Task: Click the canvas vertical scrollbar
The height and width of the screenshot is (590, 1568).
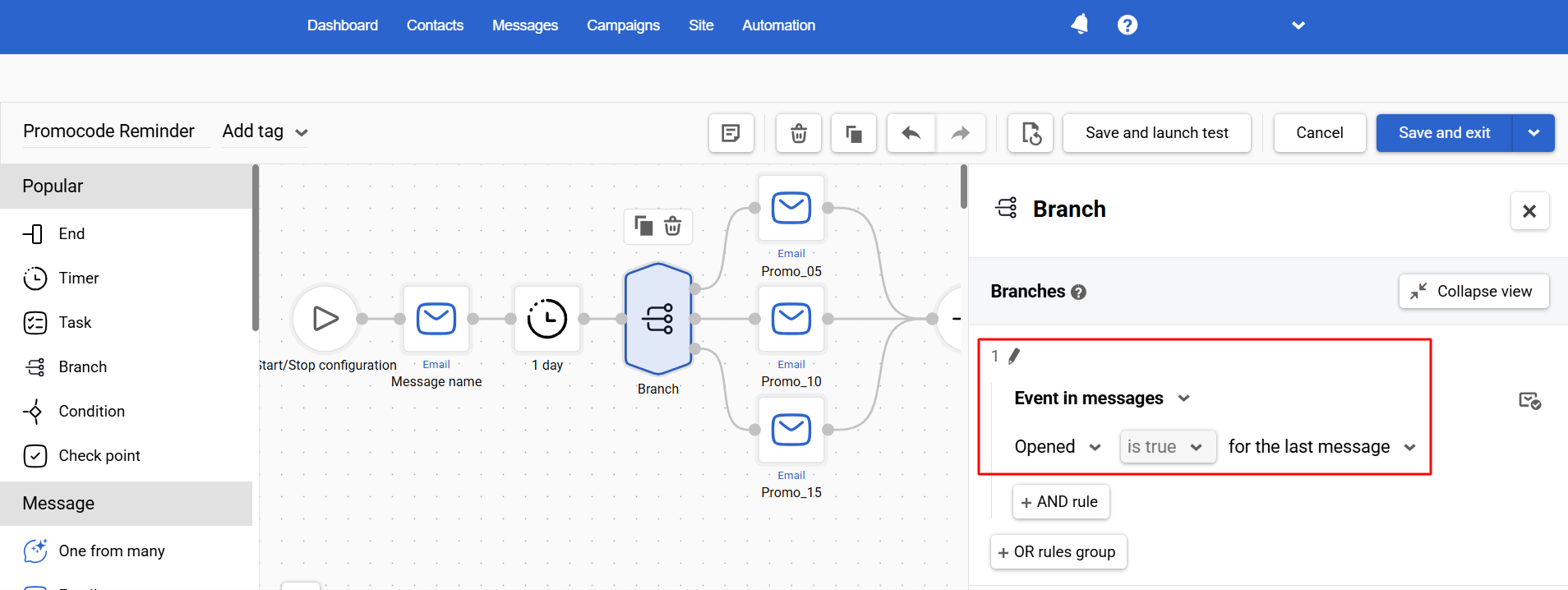Action: (964, 187)
